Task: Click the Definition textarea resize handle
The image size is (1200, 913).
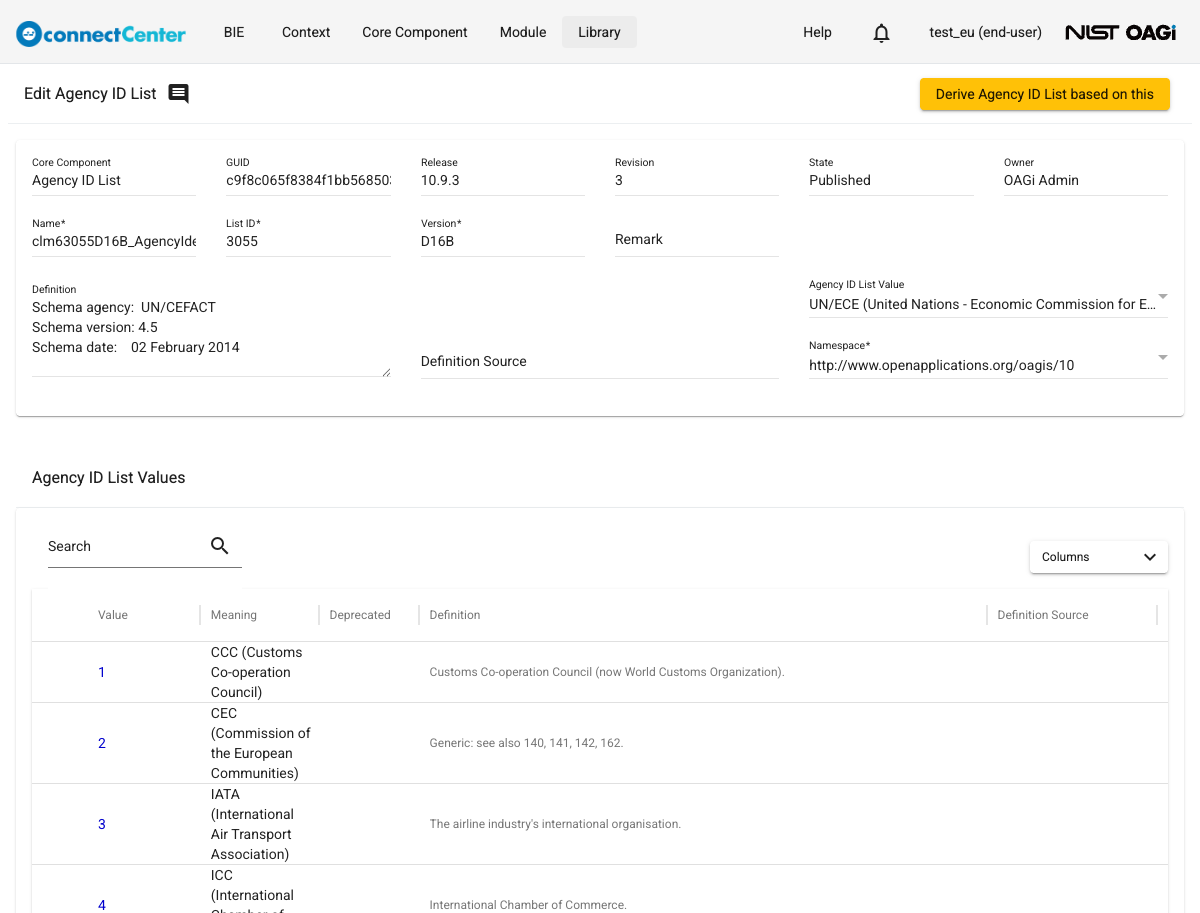Action: tap(385, 372)
